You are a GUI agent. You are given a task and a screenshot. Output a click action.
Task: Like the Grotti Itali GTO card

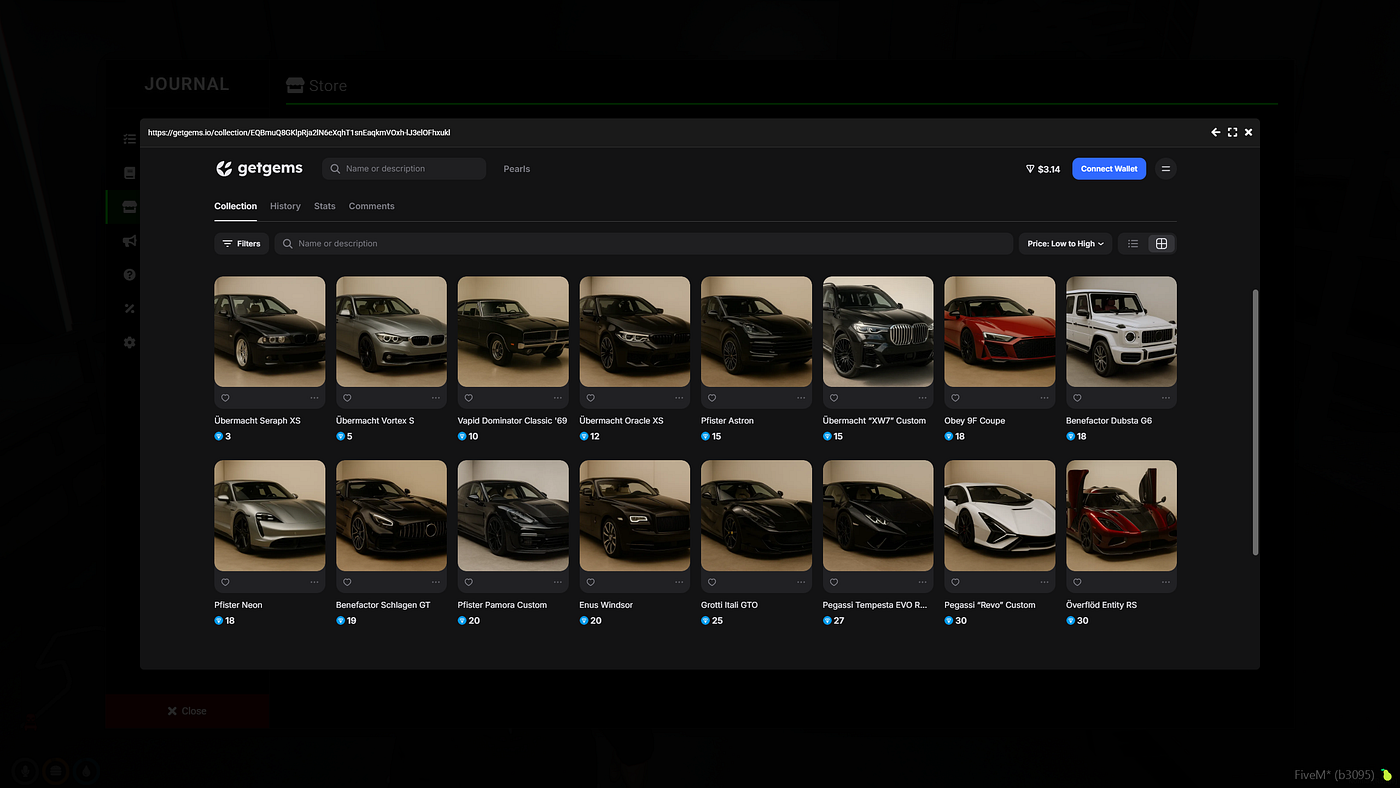pyautogui.click(x=712, y=582)
